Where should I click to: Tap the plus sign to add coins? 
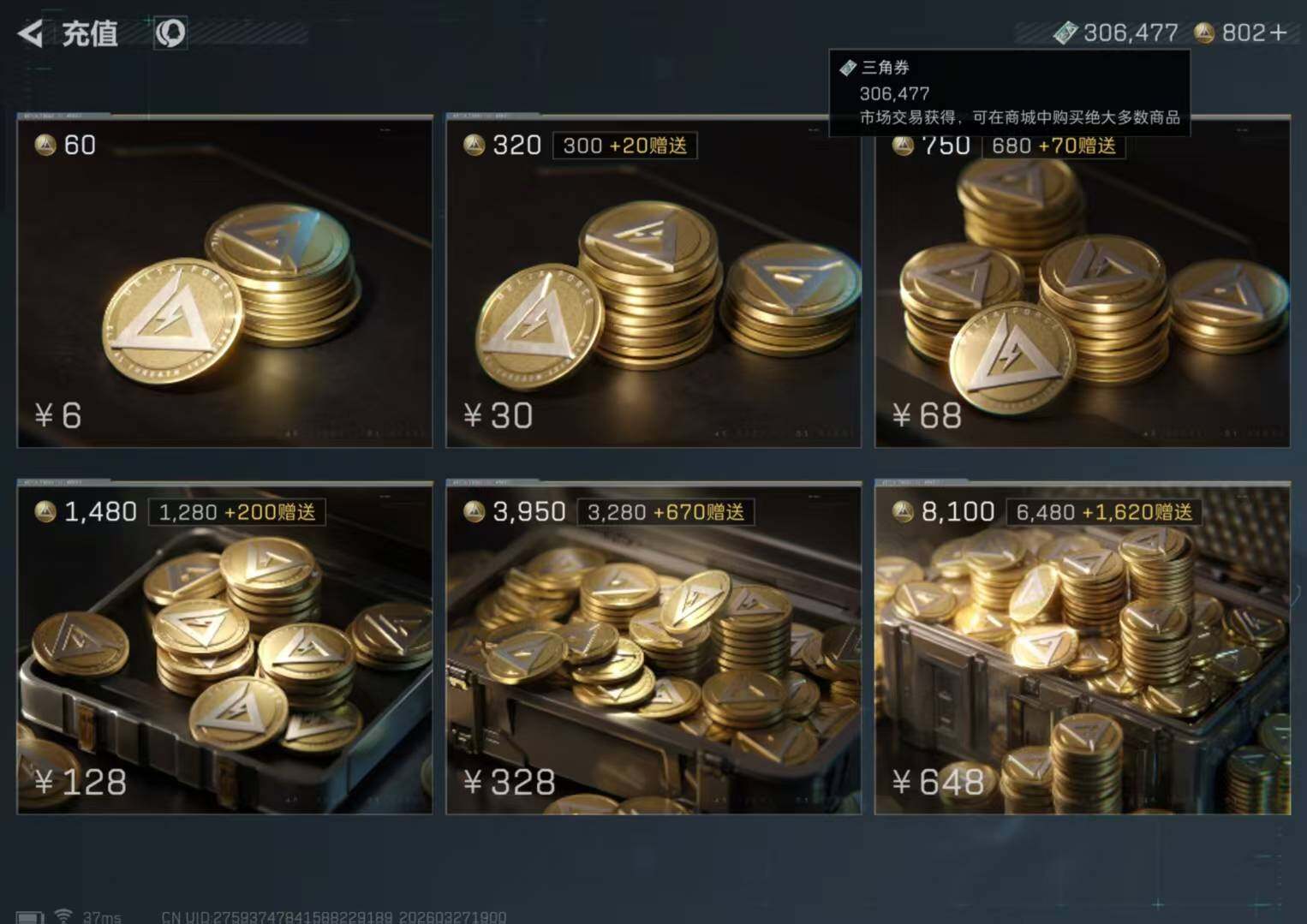pyautogui.click(x=1279, y=33)
